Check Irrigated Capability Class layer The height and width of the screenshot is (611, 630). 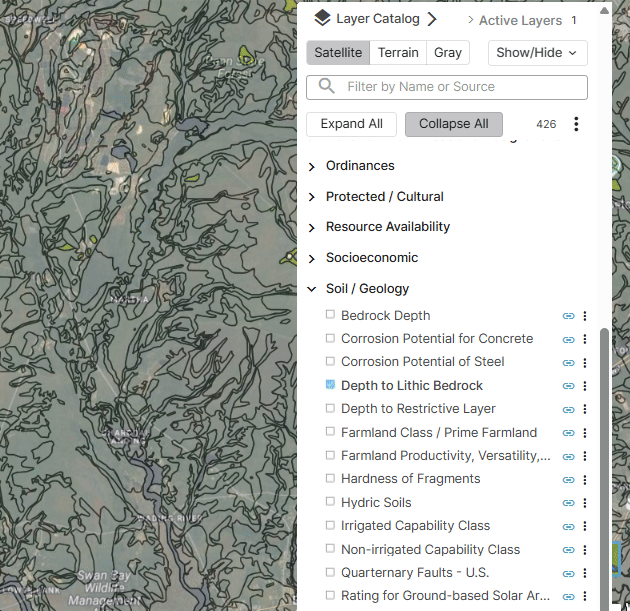click(x=330, y=525)
